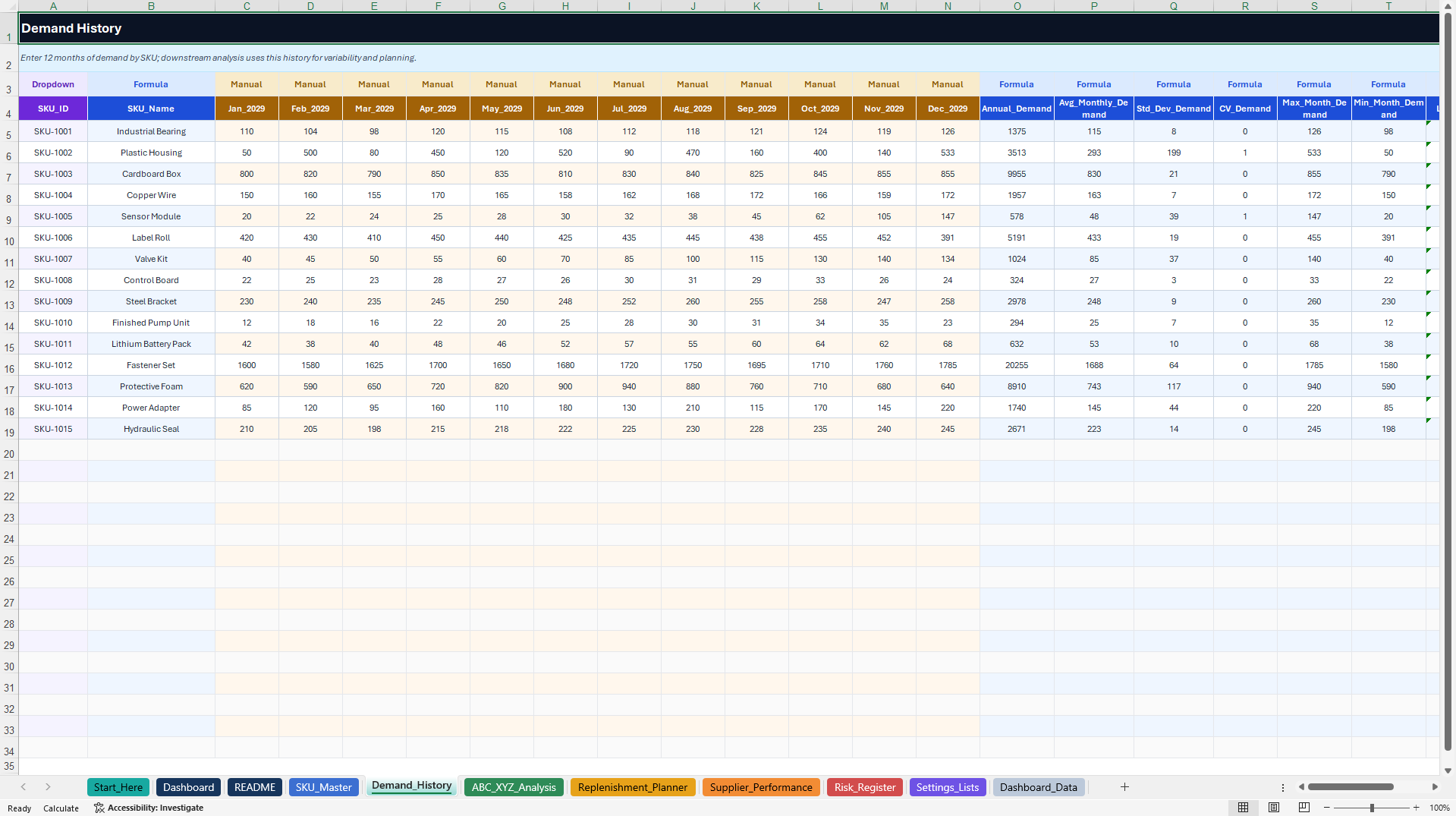Viewport: 1456px width, 816px height.
Task: Open the README sheet tab
Action: coord(255,787)
